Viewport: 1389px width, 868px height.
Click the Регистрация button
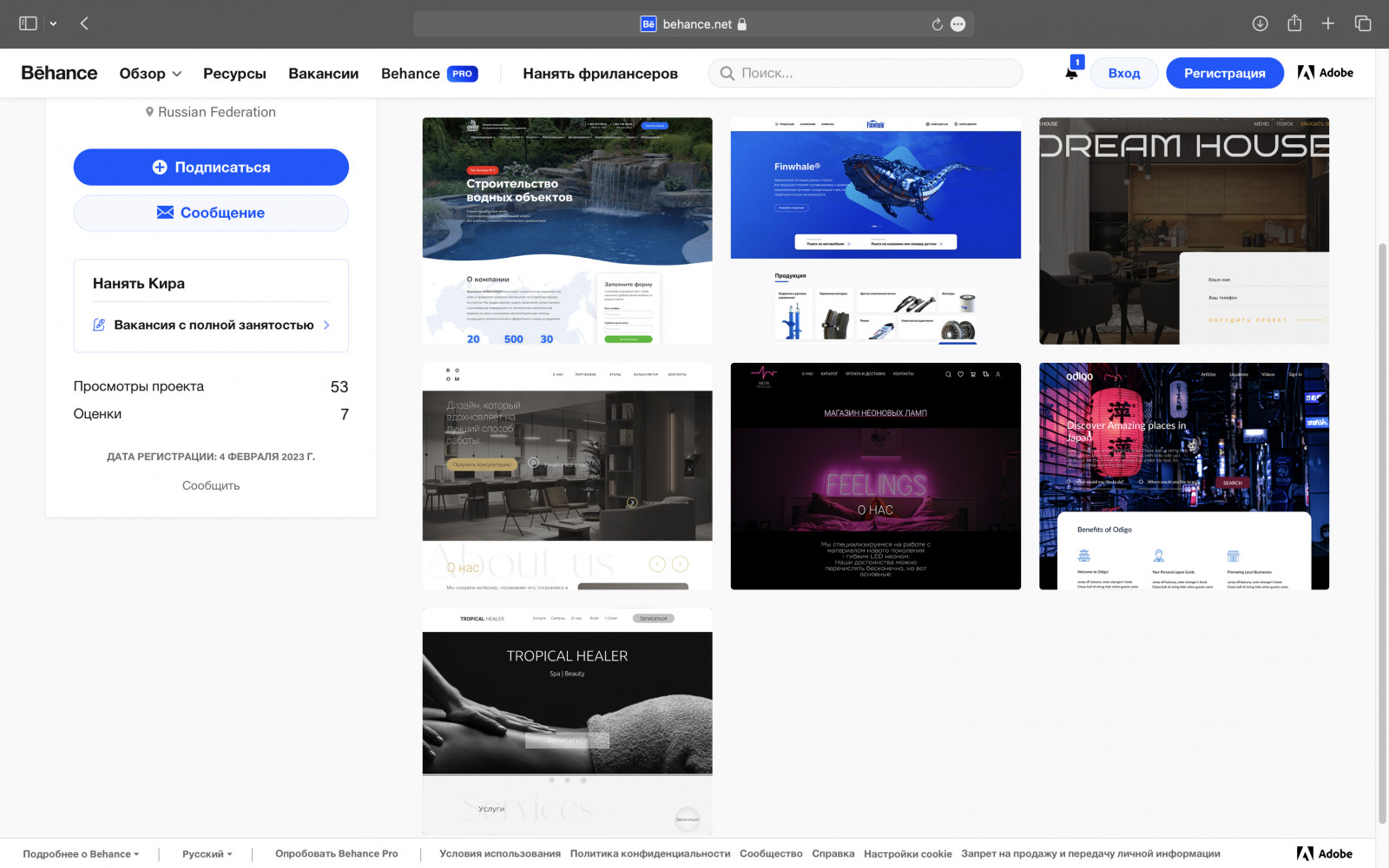coord(1224,73)
